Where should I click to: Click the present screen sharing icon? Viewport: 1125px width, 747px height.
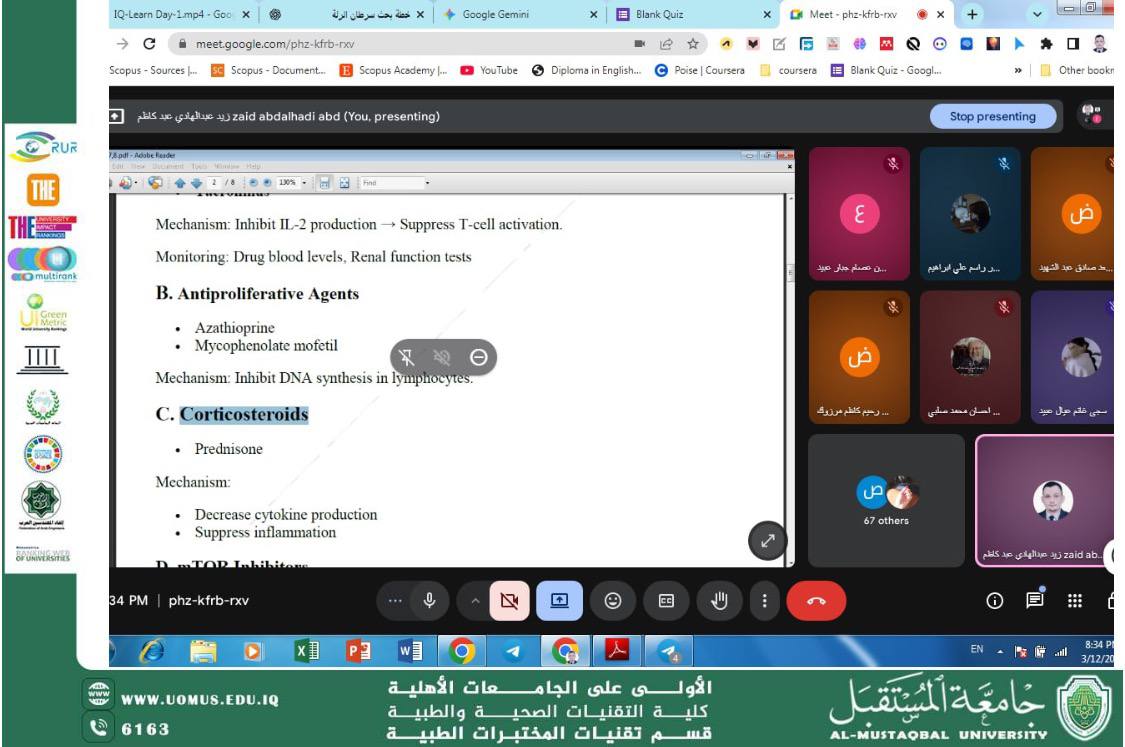coord(560,601)
